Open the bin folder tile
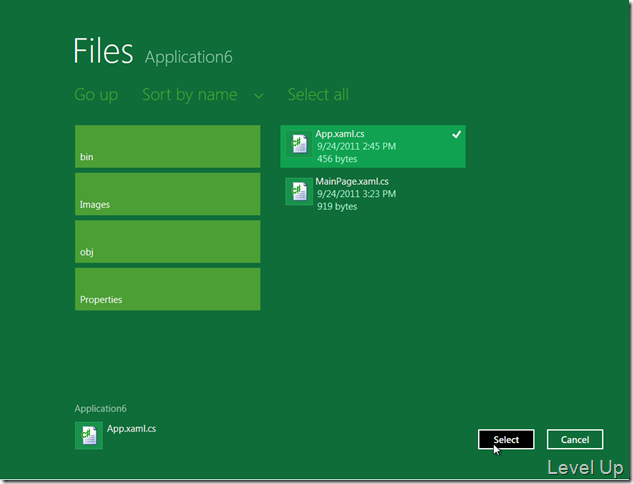The image size is (633, 484). (x=168, y=146)
